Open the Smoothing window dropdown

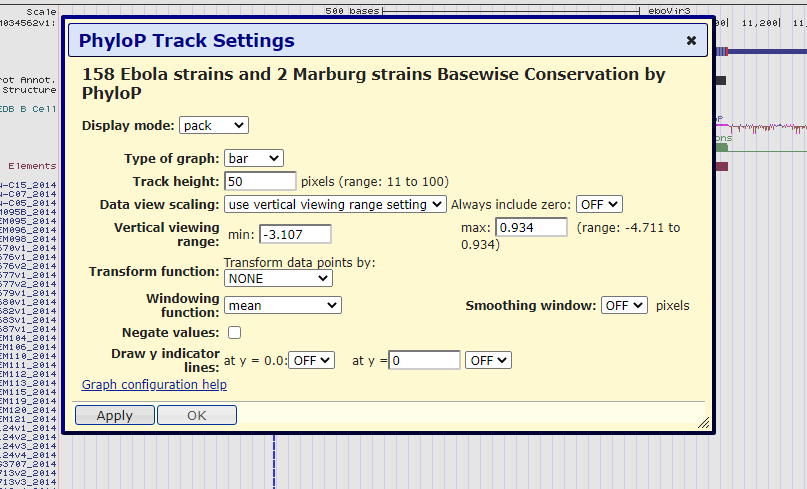(x=624, y=305)
